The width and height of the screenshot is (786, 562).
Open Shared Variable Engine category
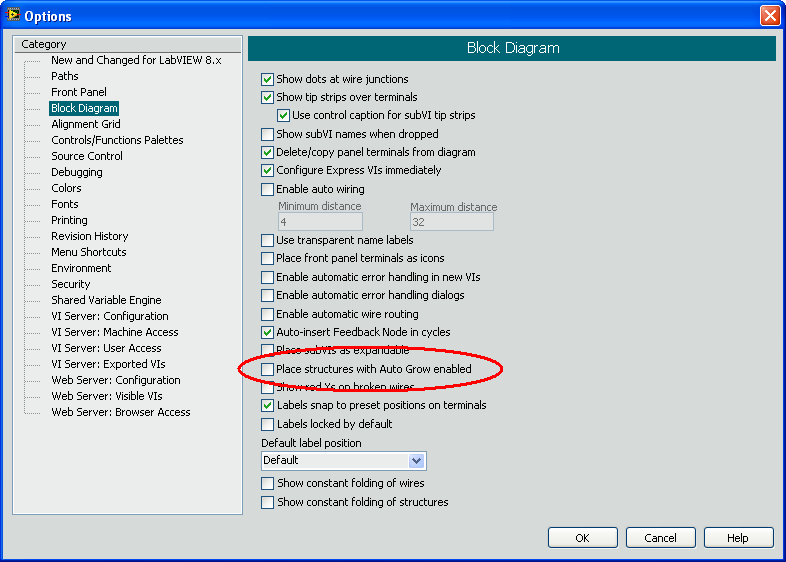pyautogui.click(x=106, y=300)
